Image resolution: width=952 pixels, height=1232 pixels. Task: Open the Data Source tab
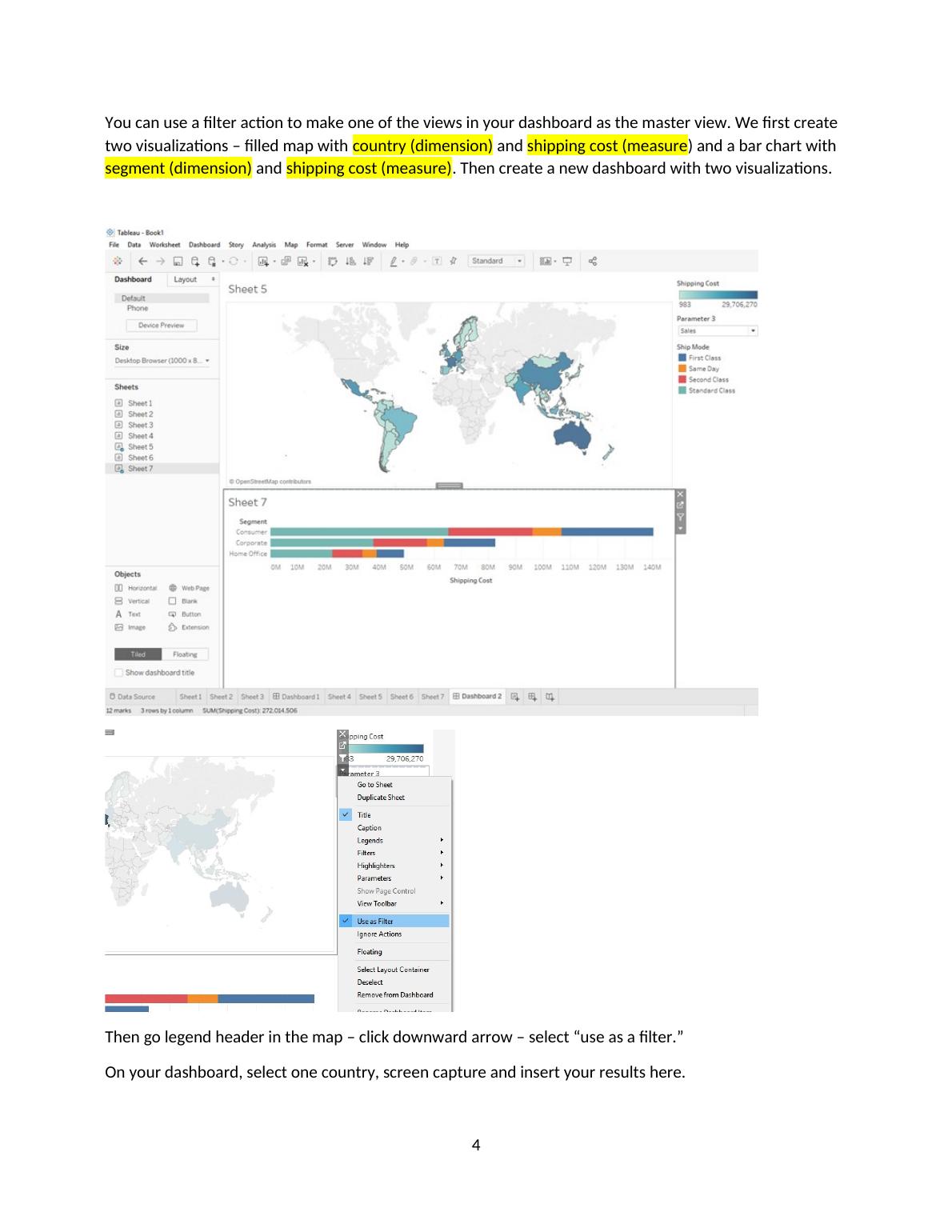pyautogui.click(x=133, y=697)
